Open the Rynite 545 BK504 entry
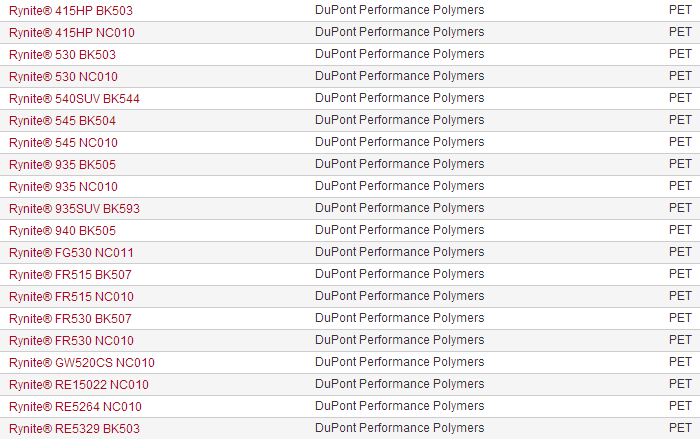 [62, 120]
